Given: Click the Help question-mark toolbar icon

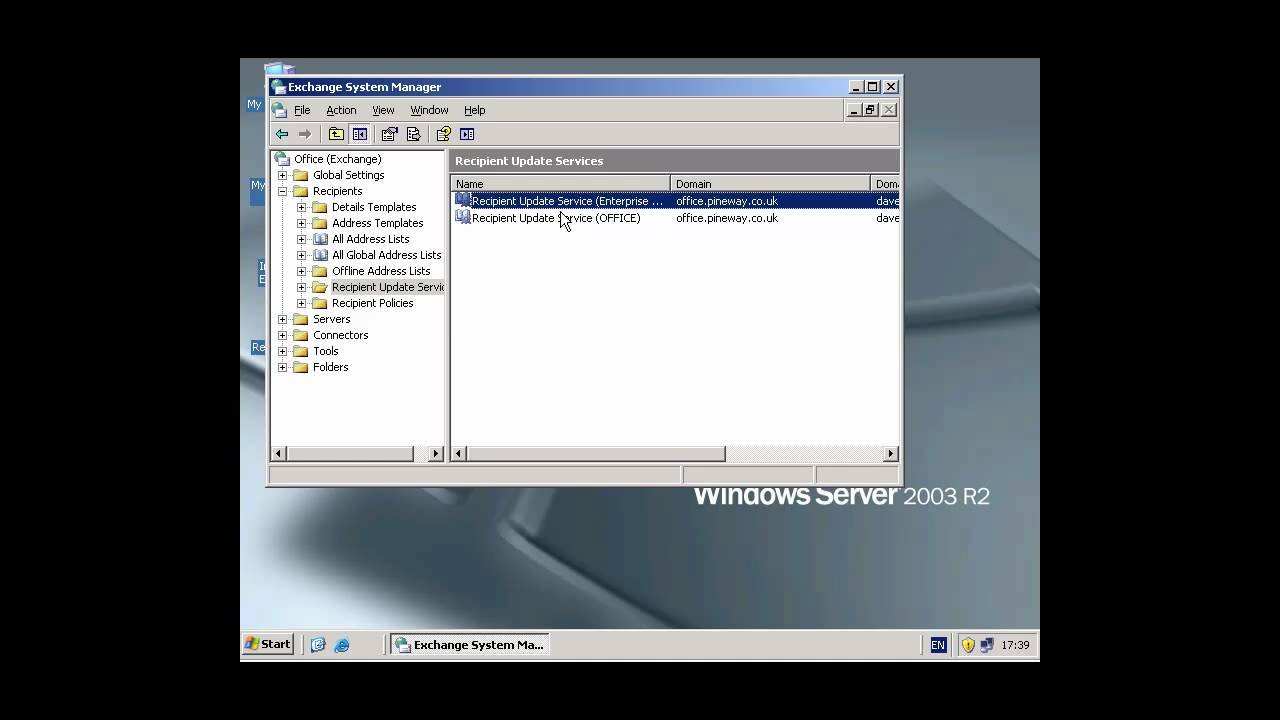Looking at the screenshot, I should (x=443, y=134).
